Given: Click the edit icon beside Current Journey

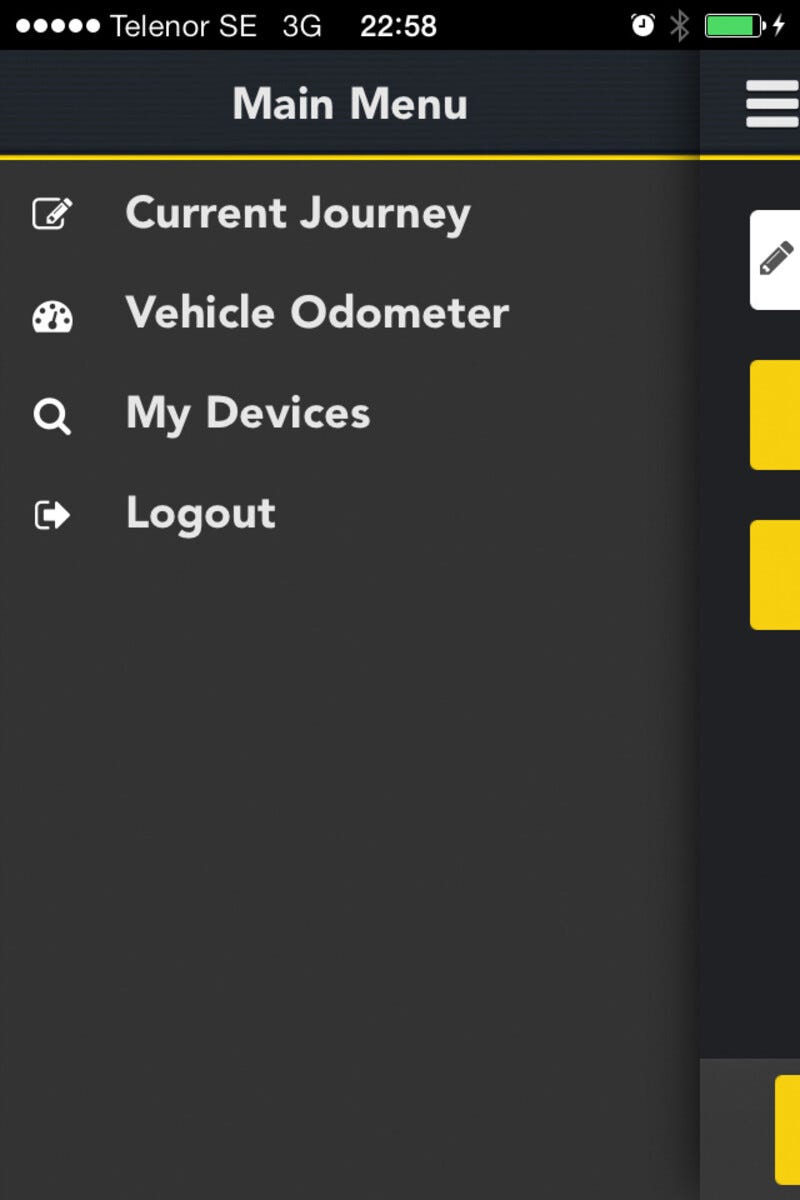Looking at the screenshot, I should 52,213.
